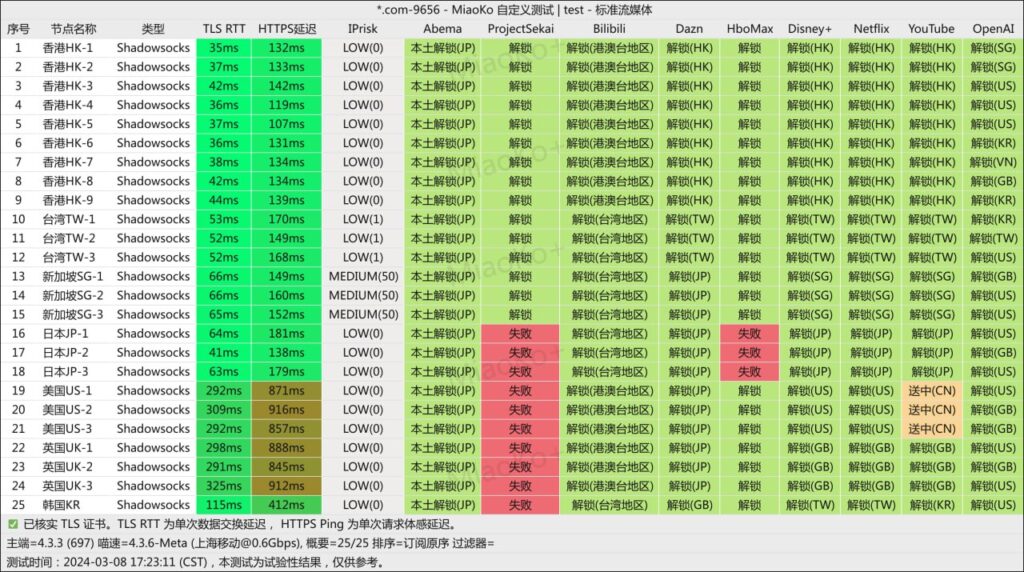The width and height of the screenshot is (1024, 572).
Task: Select the Bilibili column header
Action: tap(609, 29)
